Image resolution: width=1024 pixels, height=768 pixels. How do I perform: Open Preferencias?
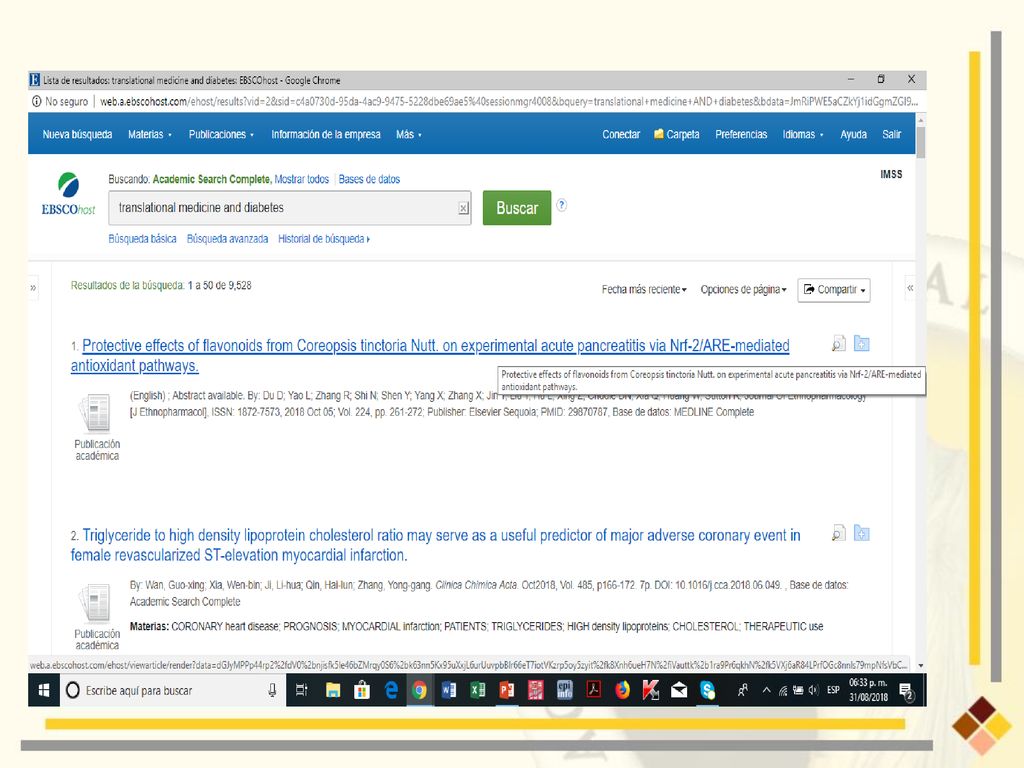(741, 135)
